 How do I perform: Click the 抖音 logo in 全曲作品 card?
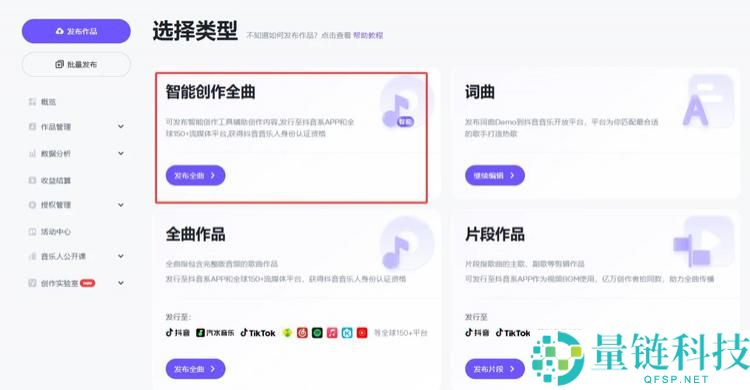(177, 333)
